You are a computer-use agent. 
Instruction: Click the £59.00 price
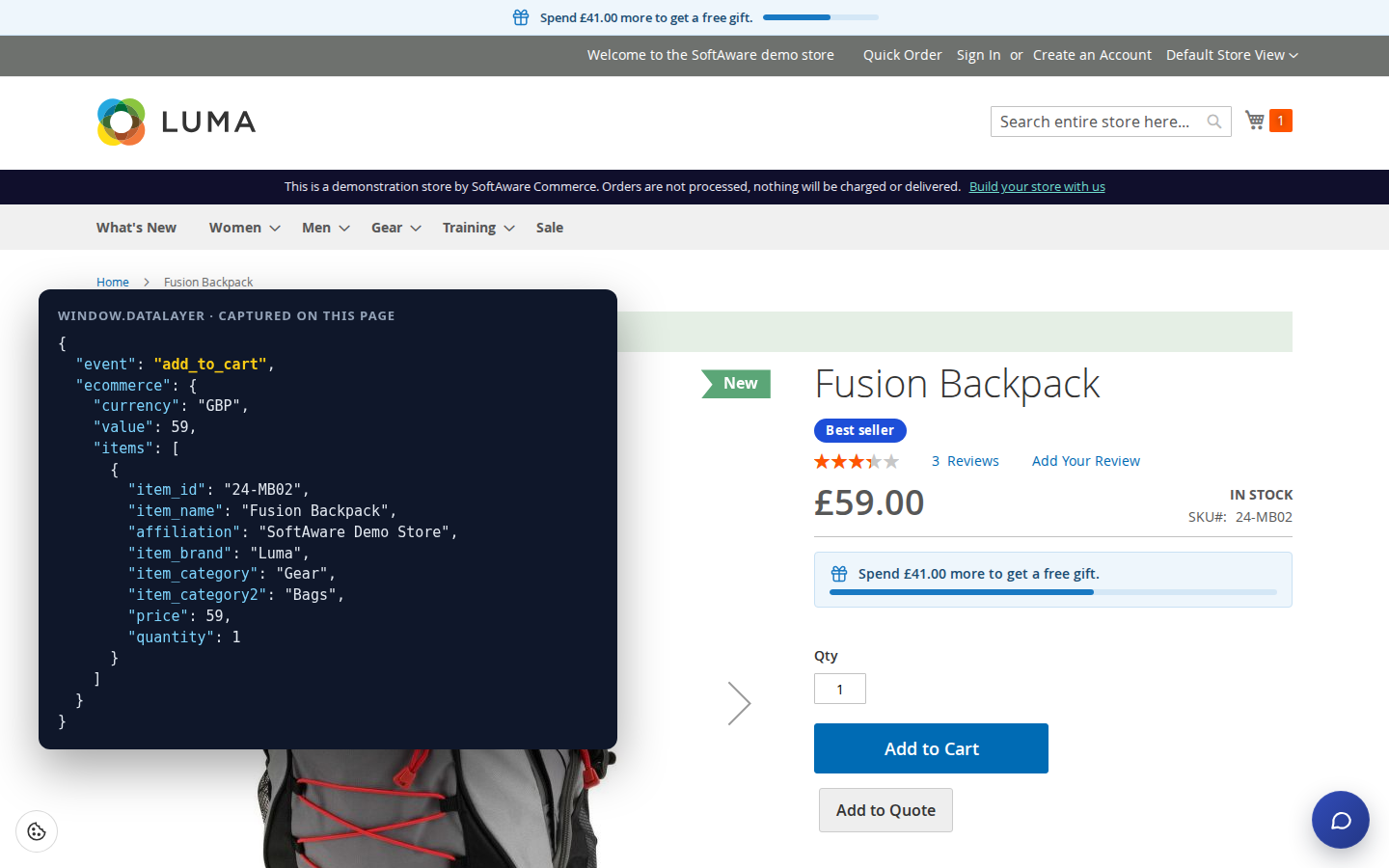(x=869, y=502)
